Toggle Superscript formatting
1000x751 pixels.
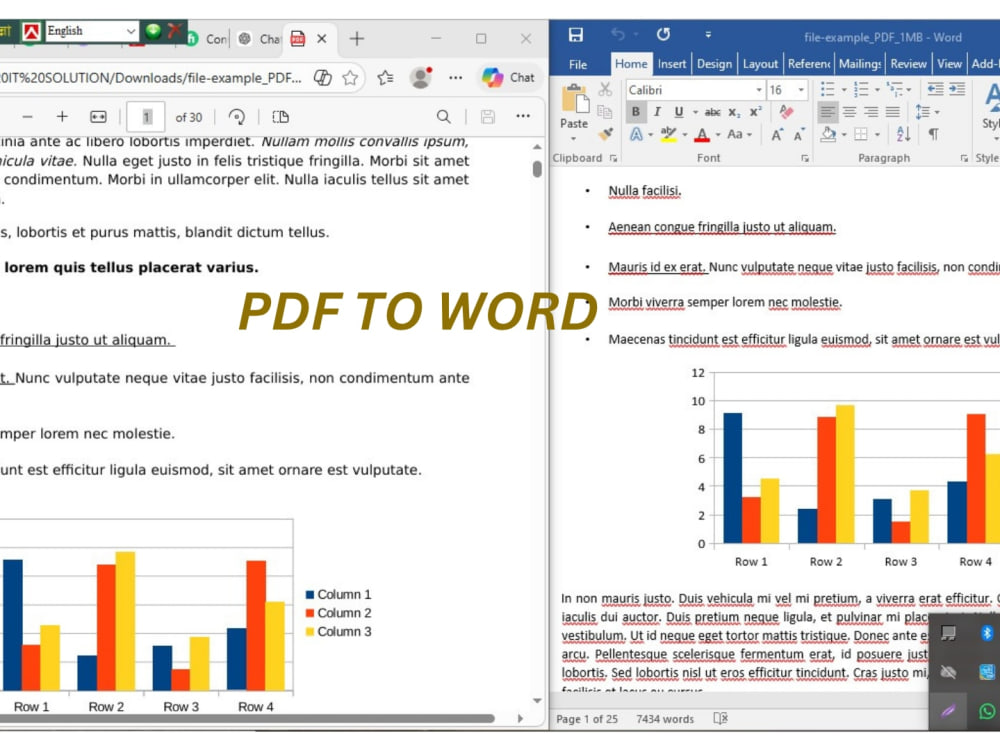755,112
